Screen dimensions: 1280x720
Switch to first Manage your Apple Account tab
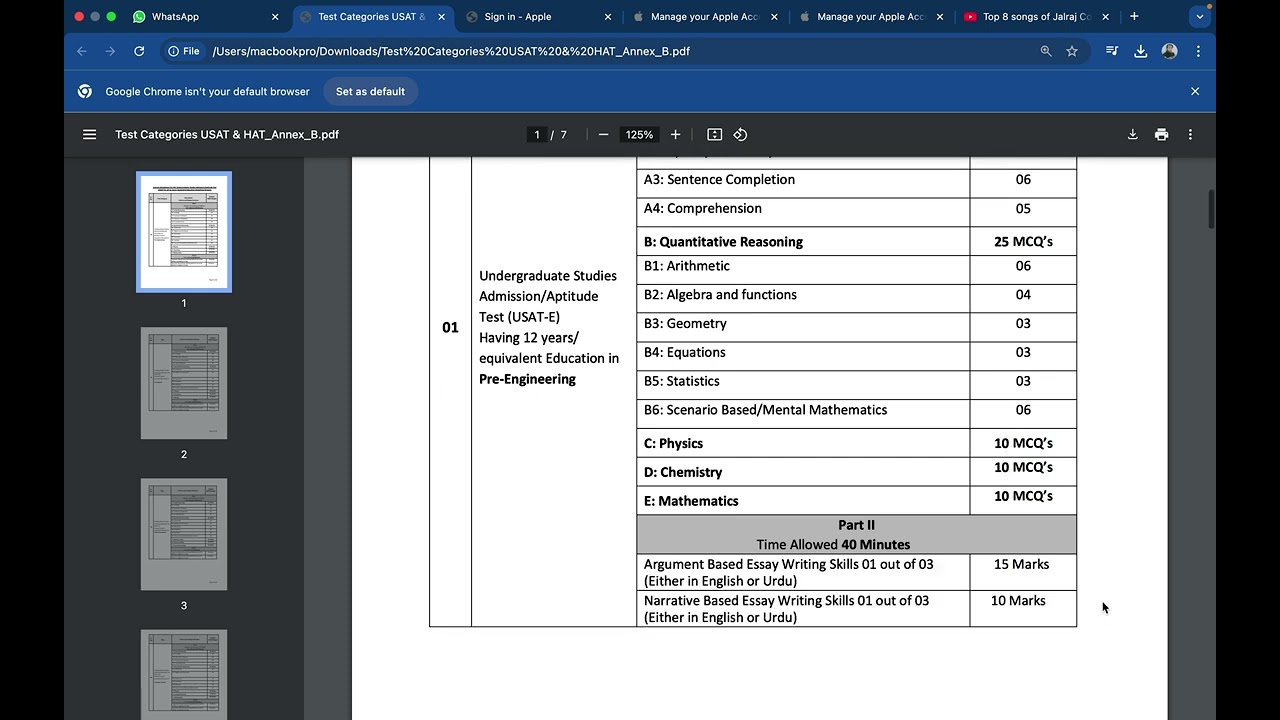705,17
